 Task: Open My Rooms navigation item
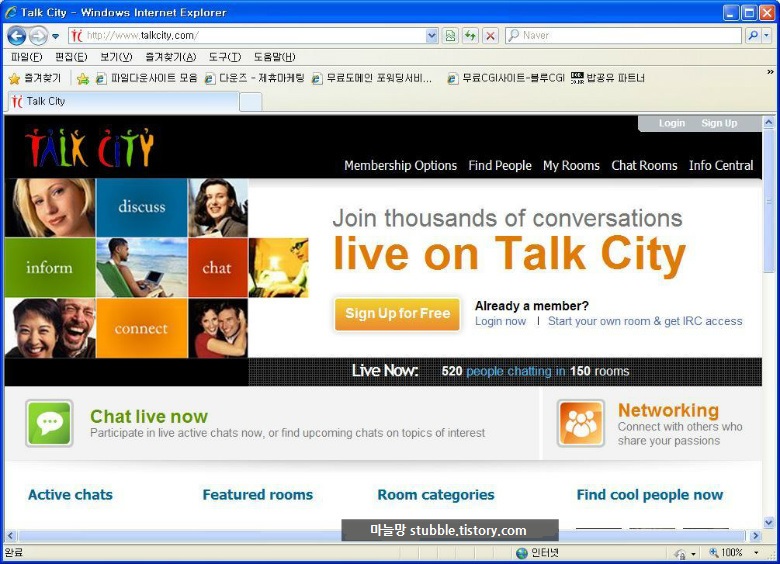coord(571,166)
